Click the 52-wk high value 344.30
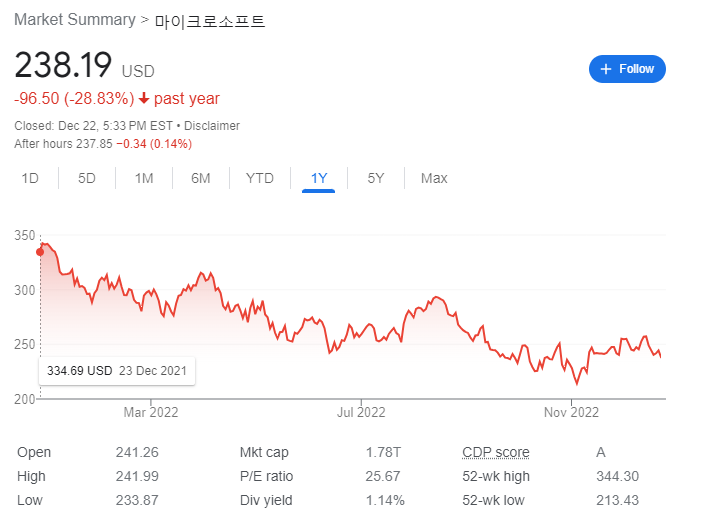 tap(617, 476)
